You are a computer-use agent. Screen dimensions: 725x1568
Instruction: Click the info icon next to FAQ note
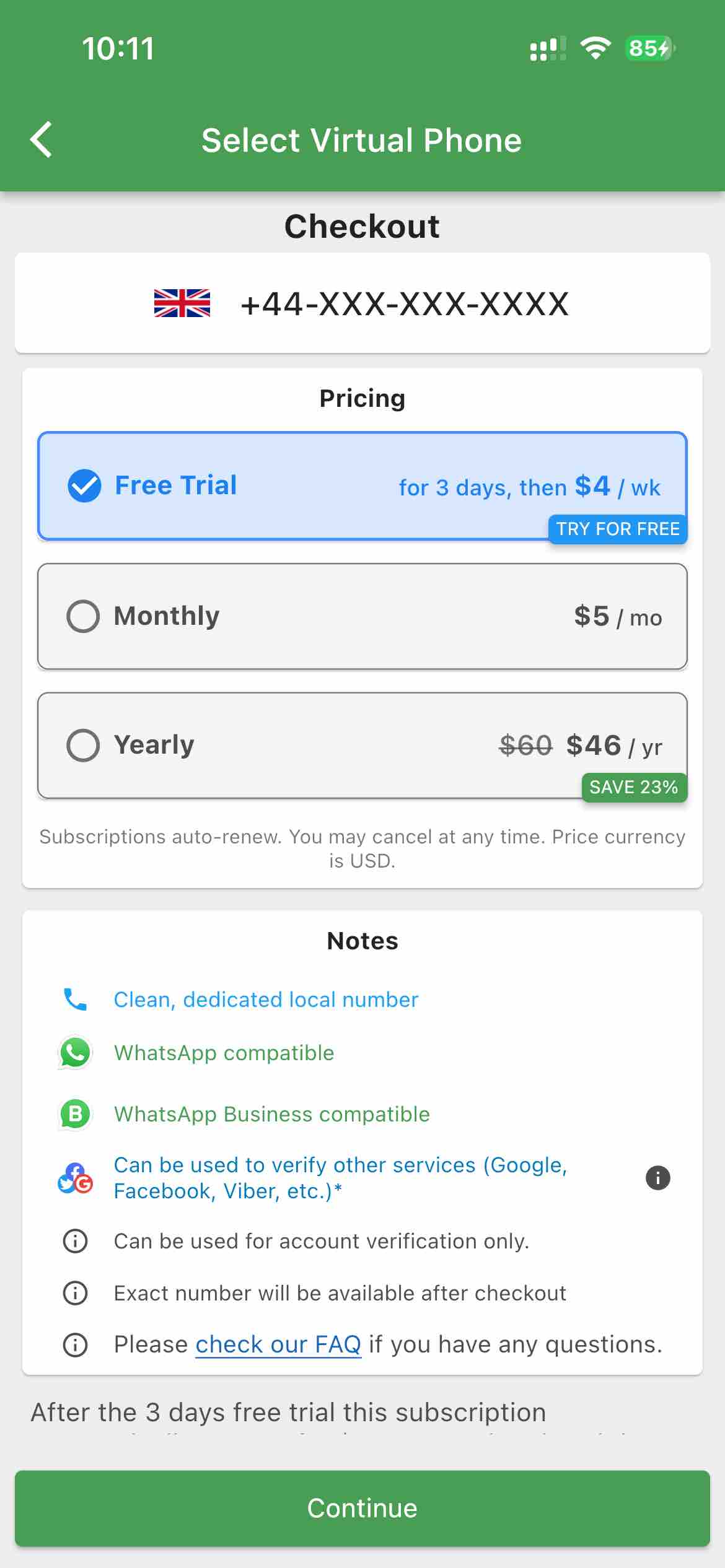coord(74,1345)
